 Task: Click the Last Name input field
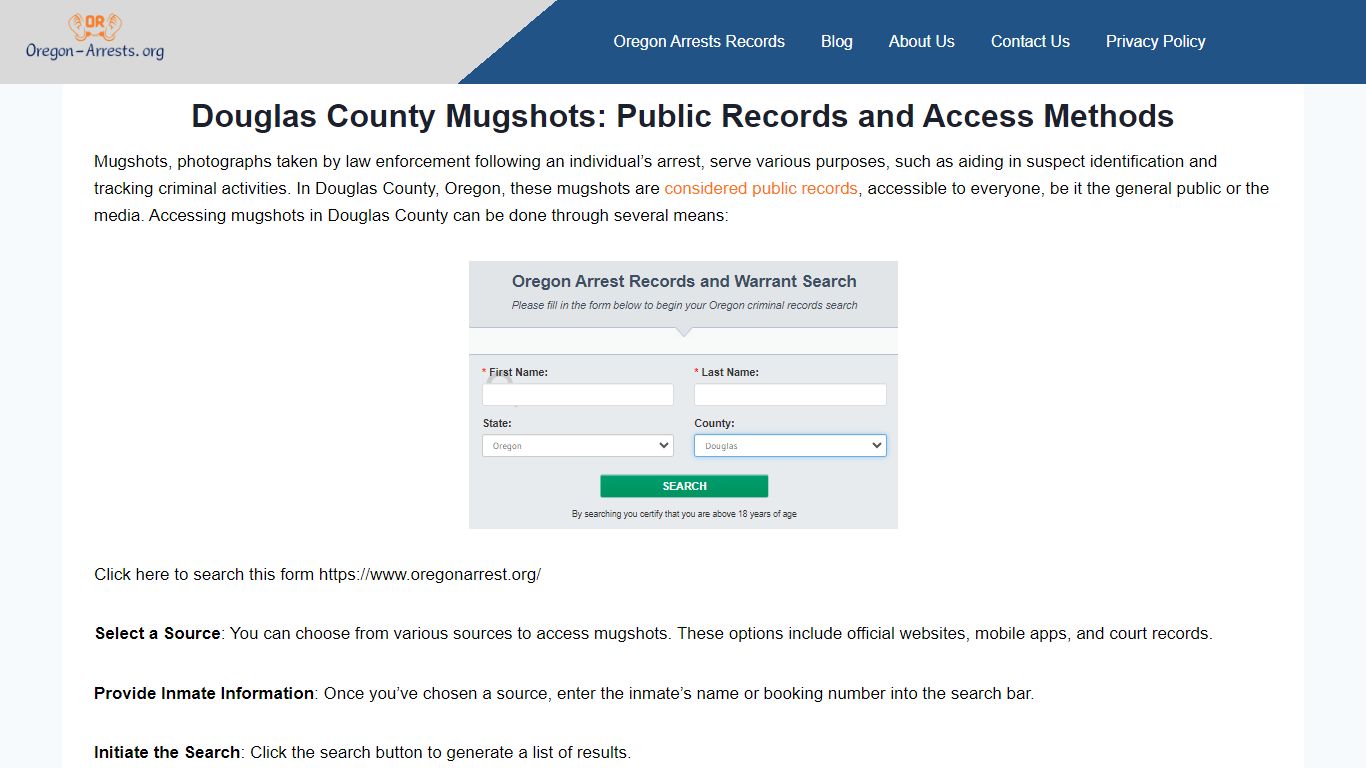pyautogui.click(x=790, y=395)
